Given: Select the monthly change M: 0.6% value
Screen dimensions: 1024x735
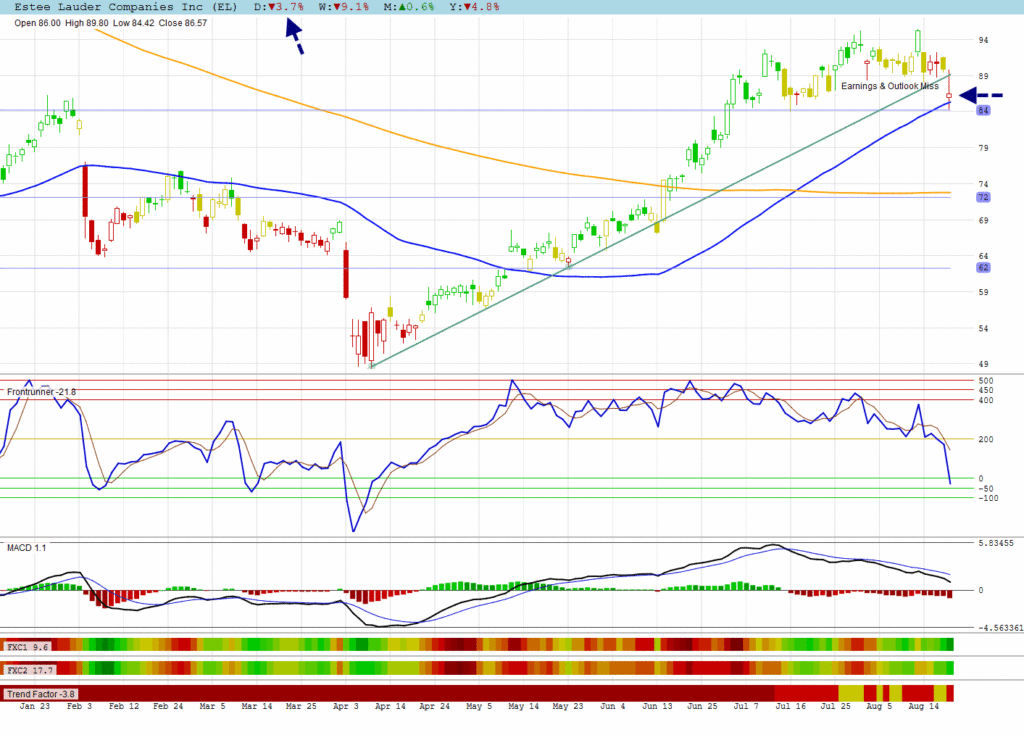Looking at the screenshot, I should (x=409, y=7).
